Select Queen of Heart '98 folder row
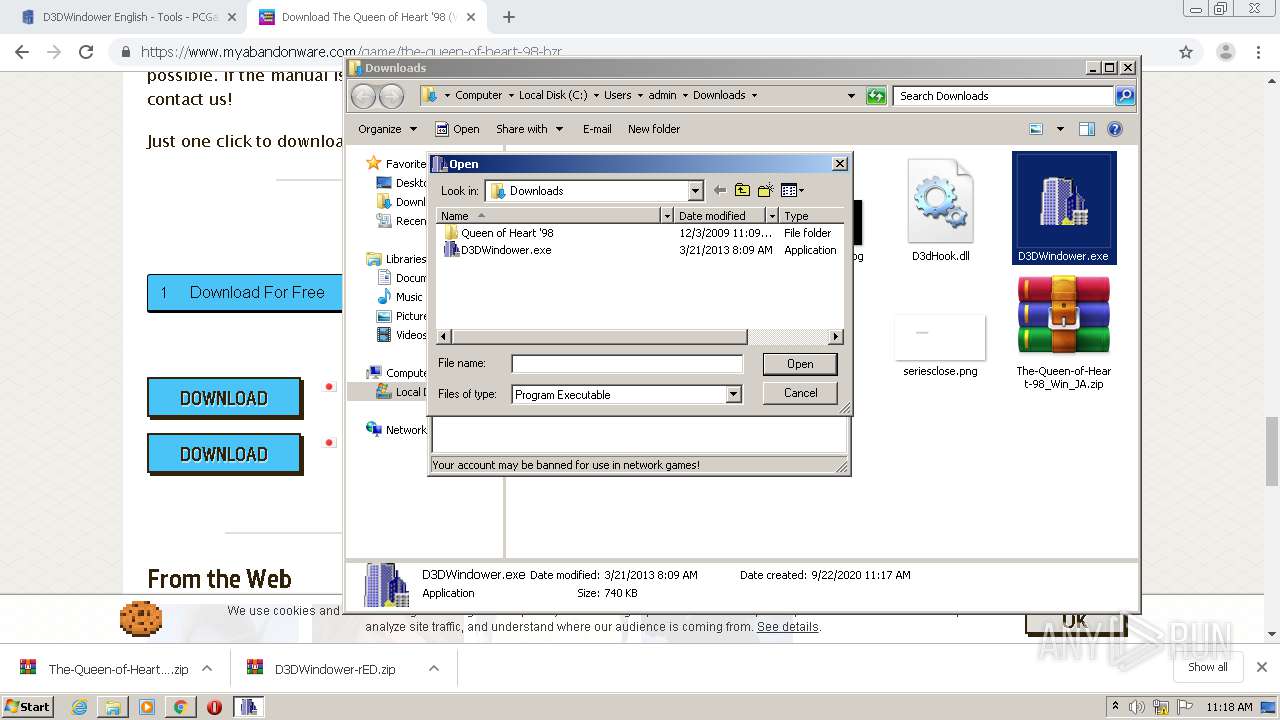 509,233
